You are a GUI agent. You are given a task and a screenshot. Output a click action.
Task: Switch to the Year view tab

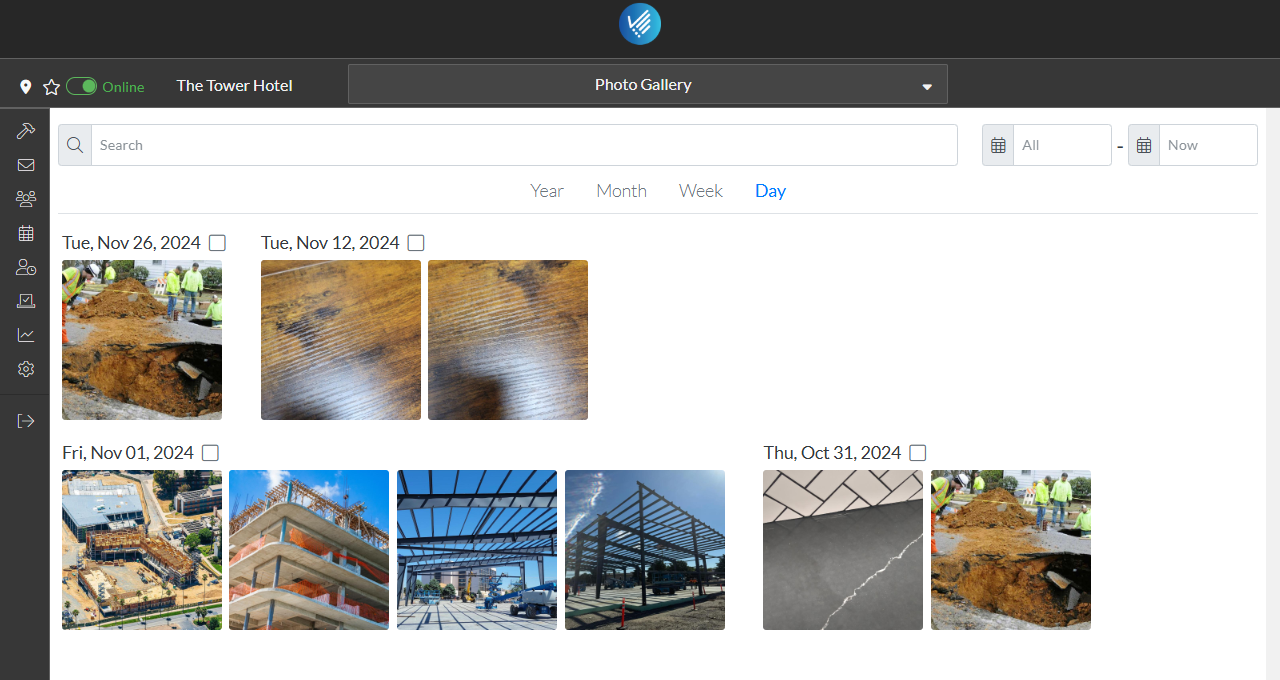click(547, 191)
